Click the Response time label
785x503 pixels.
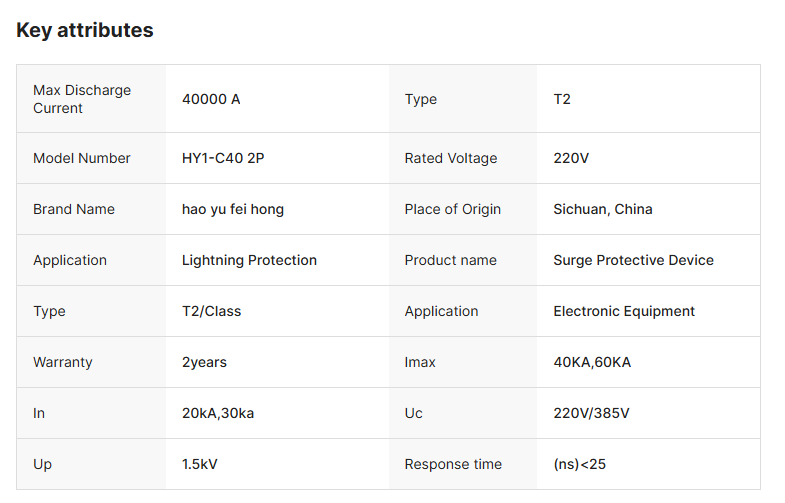tap(453, 464)
